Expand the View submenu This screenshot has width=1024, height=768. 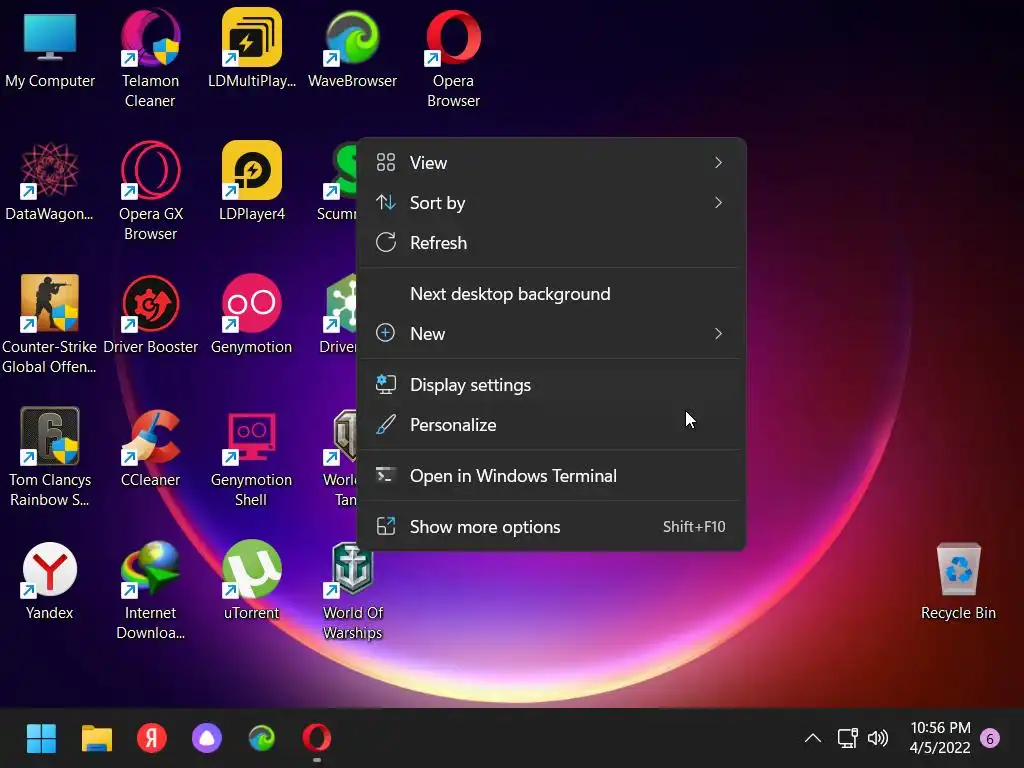[551, 163]
